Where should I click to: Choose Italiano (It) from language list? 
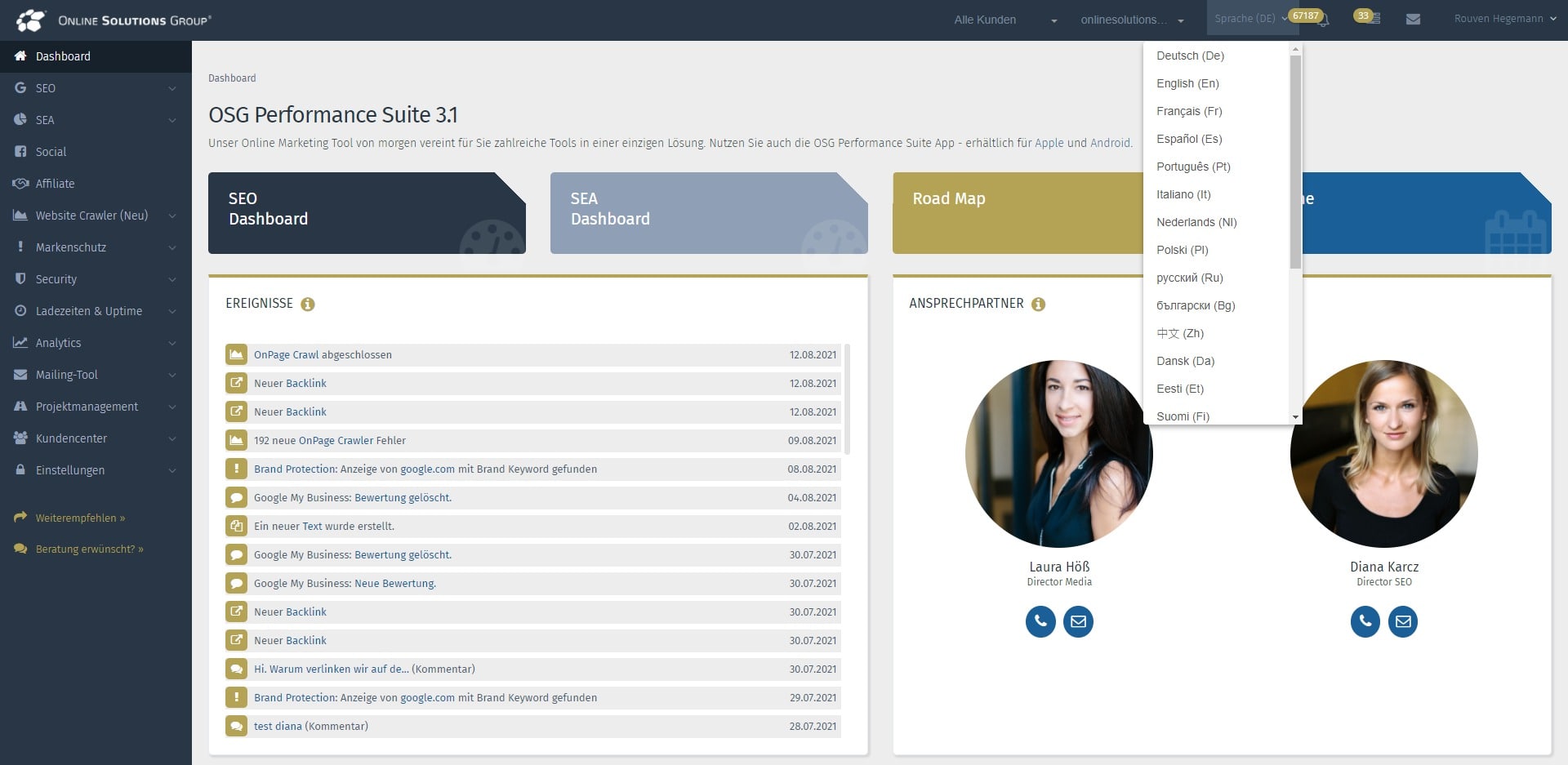tap(1217, 194)
